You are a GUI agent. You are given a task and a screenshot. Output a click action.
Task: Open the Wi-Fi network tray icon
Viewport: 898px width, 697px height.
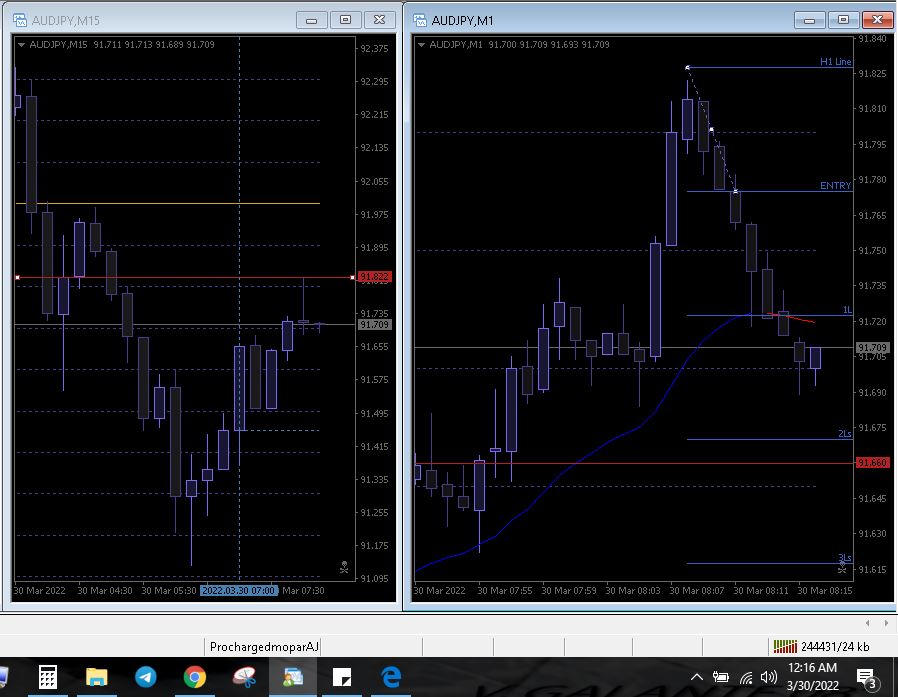coord(746,678)
